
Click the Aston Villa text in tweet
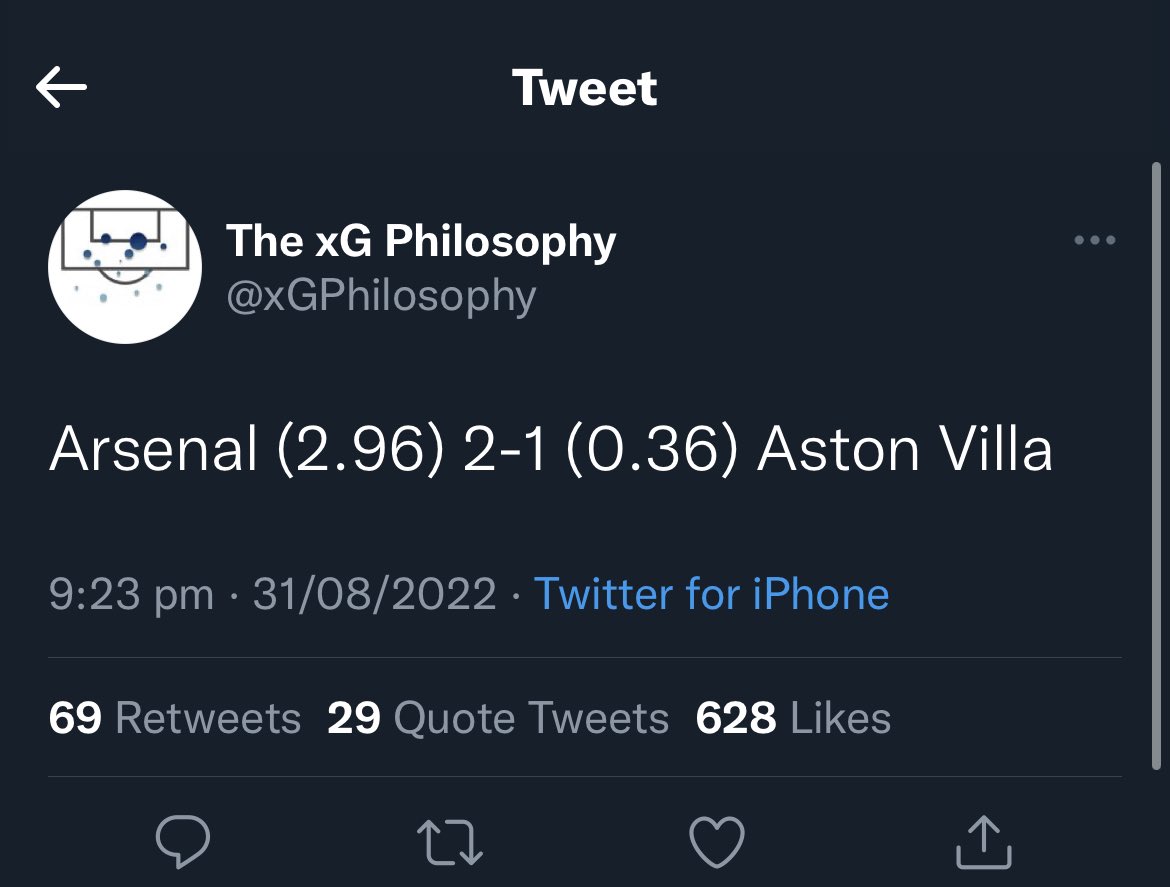905,449
